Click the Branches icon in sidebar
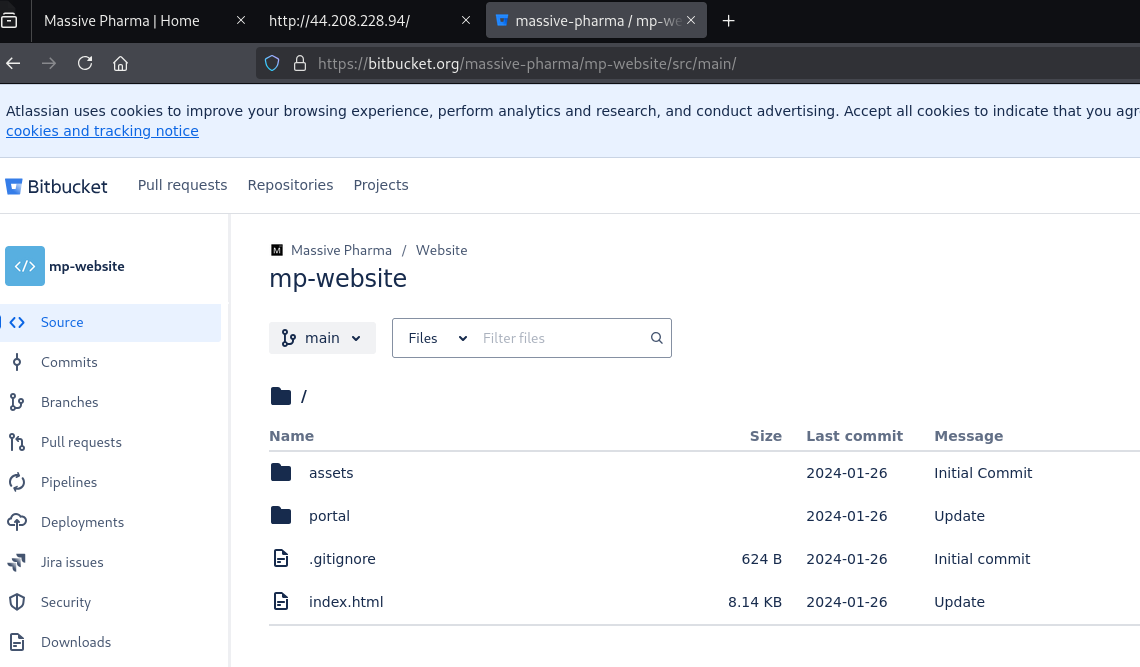The image size is (1140, 667). click(17, 402)
